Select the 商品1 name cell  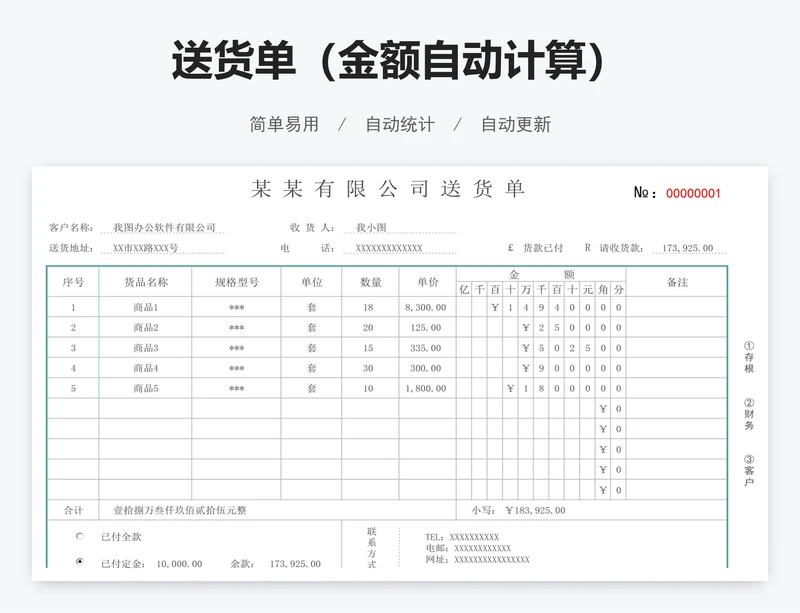coord(146,307)
